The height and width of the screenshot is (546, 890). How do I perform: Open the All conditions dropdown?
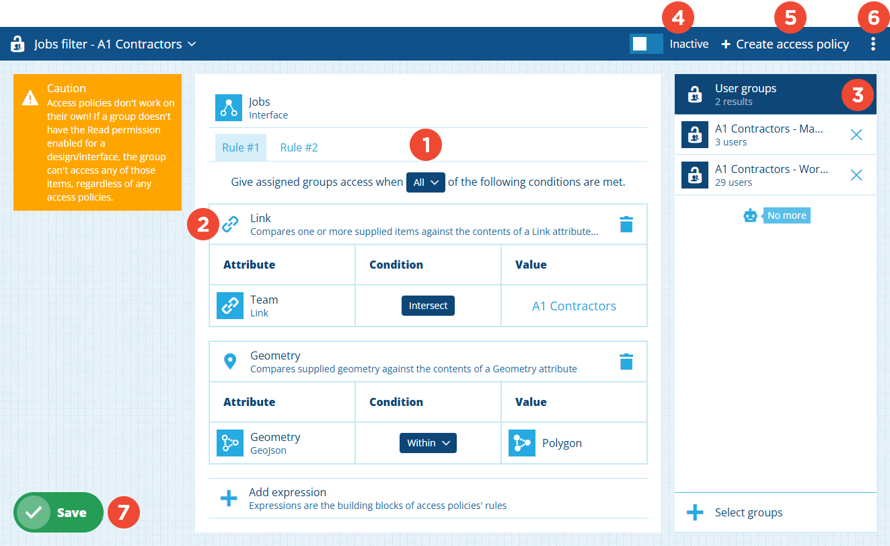coord(426,182)
